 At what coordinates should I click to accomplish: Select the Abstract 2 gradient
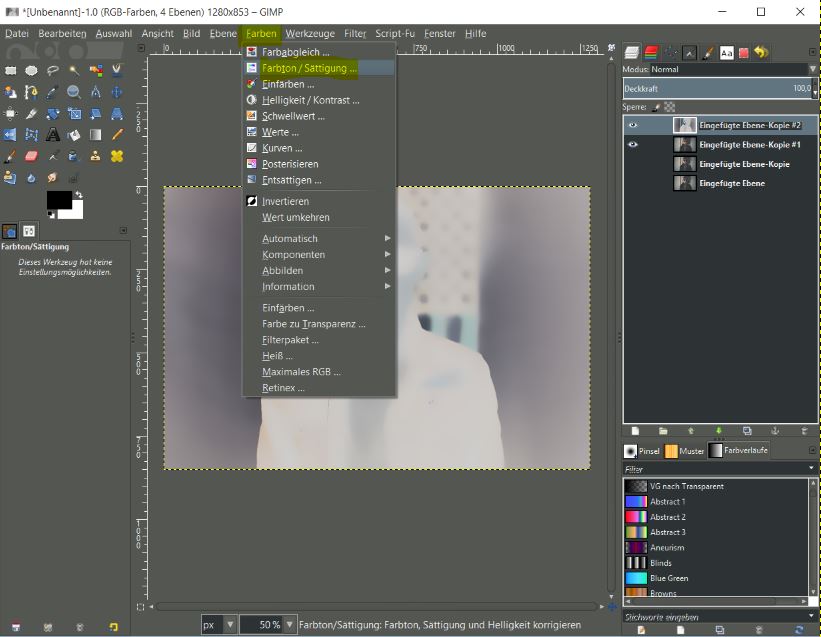[667, 517]
